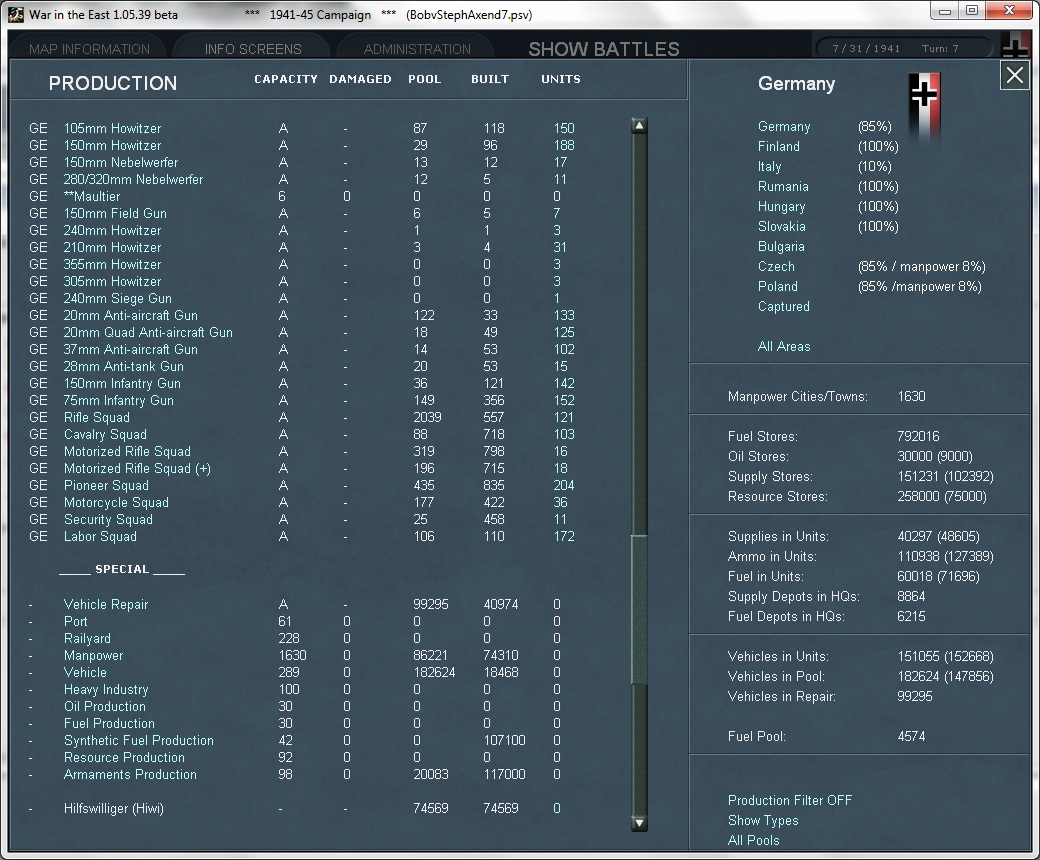Open the Port special entry
Screen dimensions: 1040x860
coord(76,621)
